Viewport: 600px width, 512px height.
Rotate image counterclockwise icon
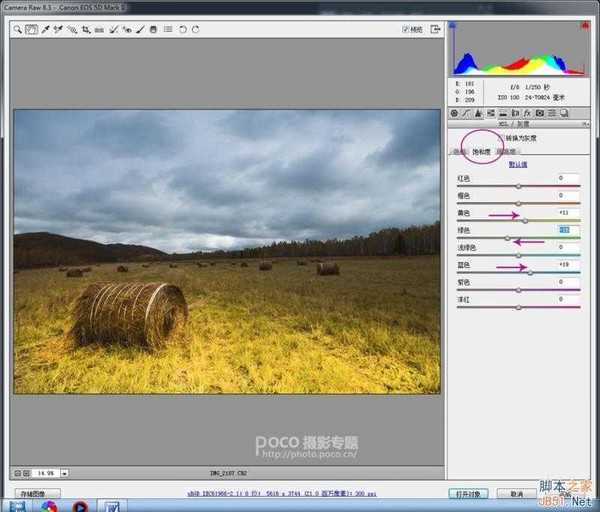point(181,30)
